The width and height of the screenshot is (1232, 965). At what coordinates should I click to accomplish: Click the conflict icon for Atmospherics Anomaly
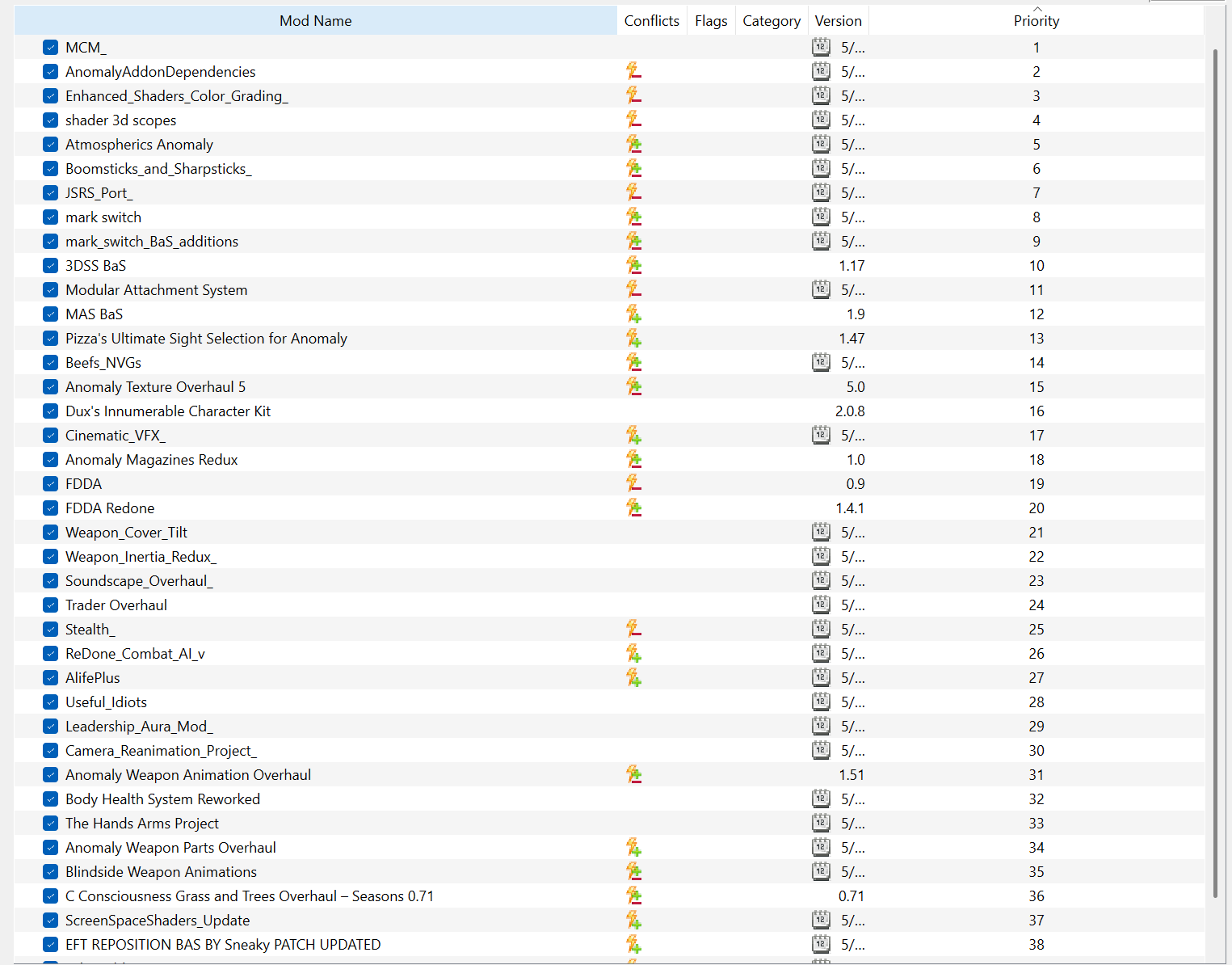click(633, 144)
